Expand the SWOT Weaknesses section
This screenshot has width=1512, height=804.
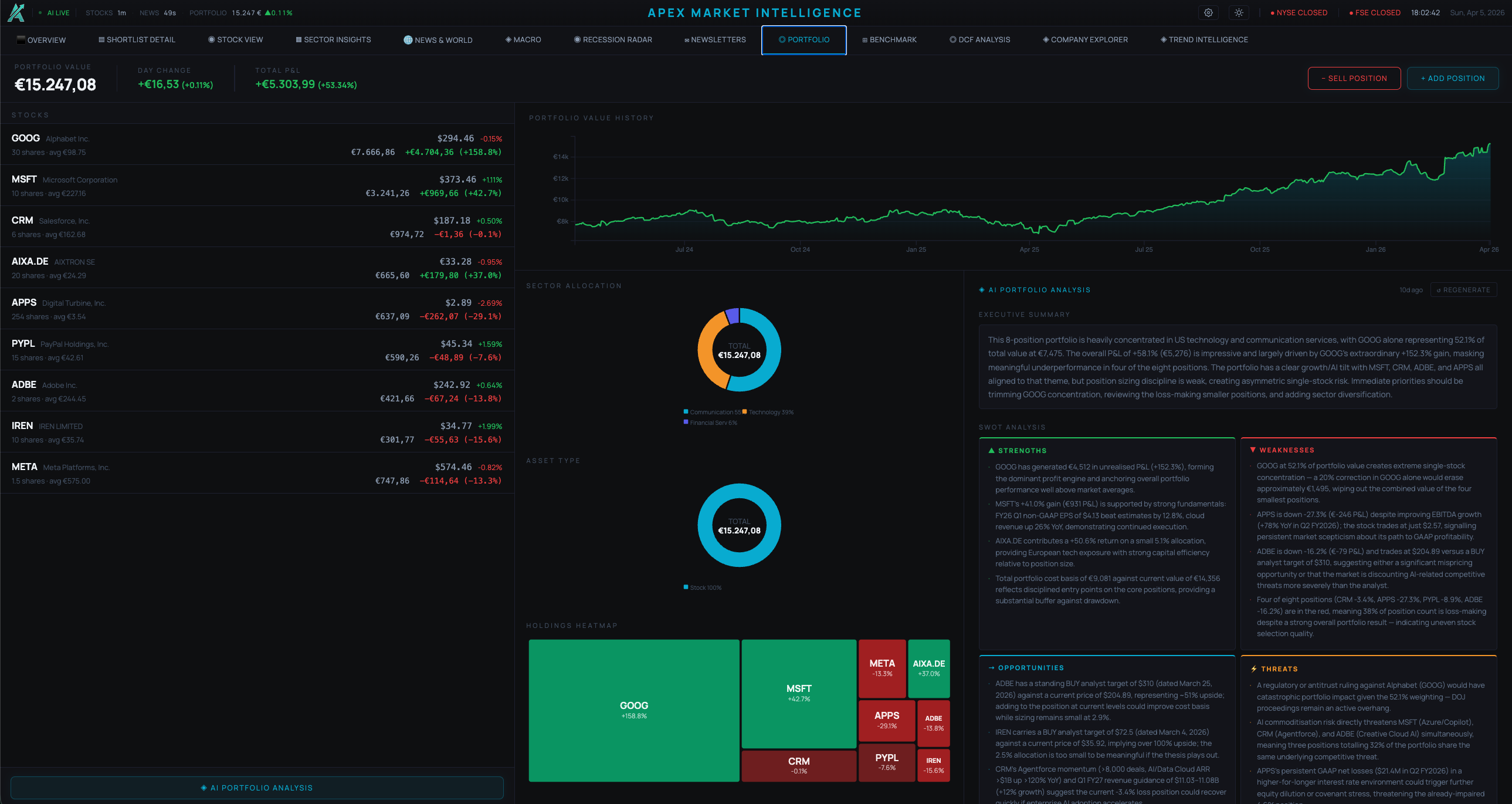pyautogui.click(x=1283, y=450)
